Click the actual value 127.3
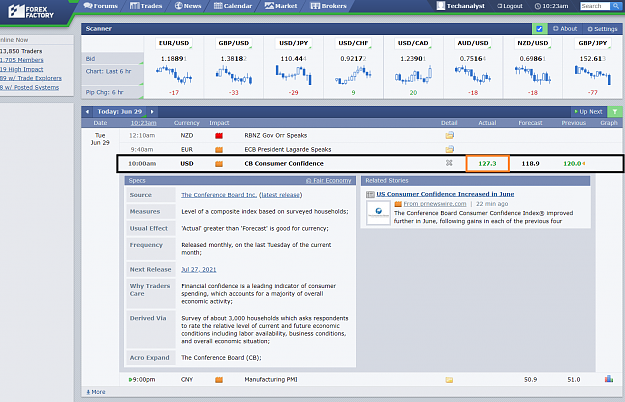 487,163
